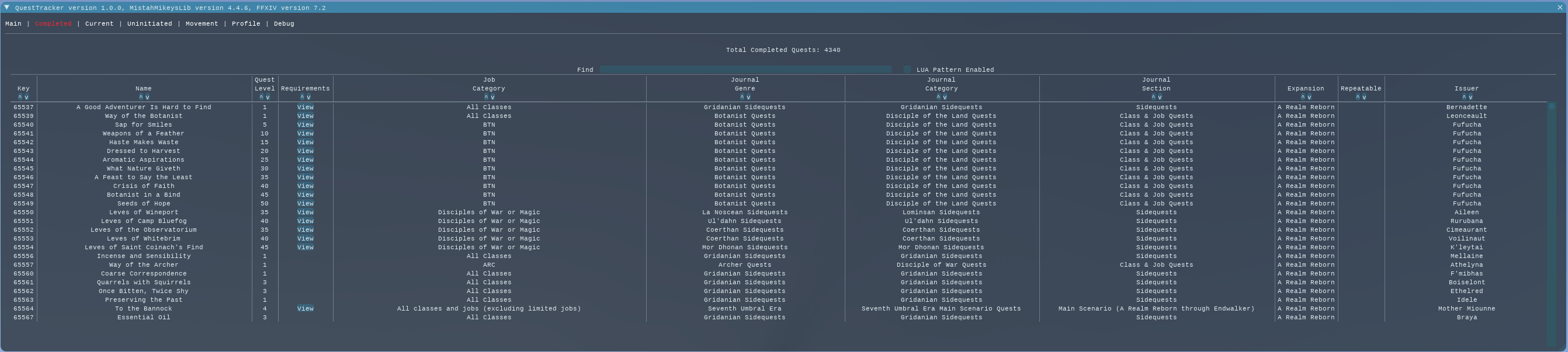Image resolution: width=1568 pixels, height=352 pixels.
Task: Sort Key column ascending with up arrow
Action: 20,97
